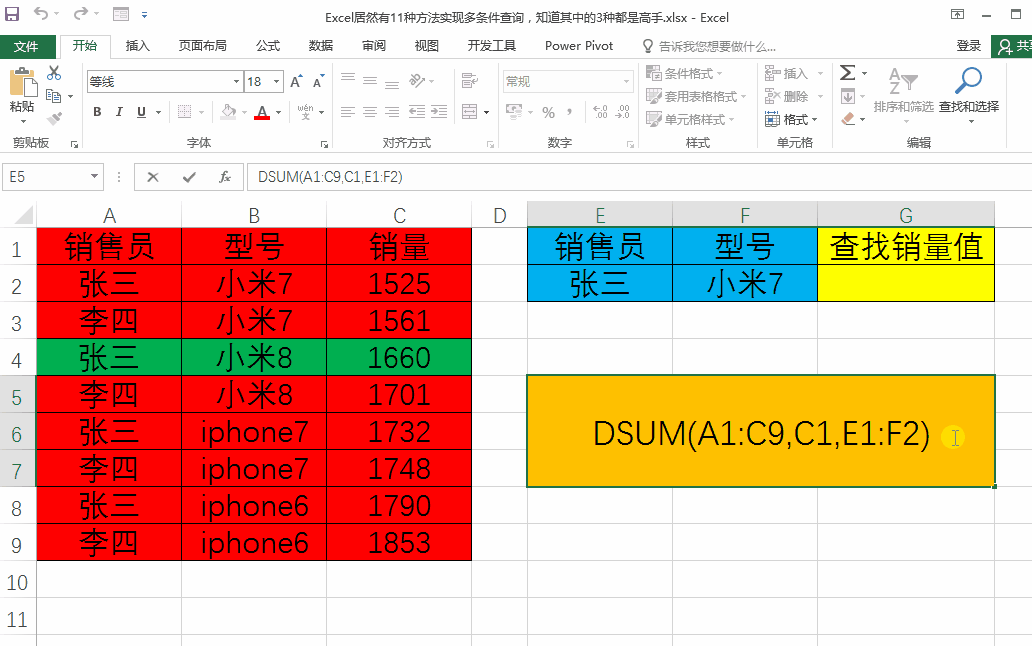Switch to the 公式 tab
The image size is (1032, 646).
pos(268,45)
